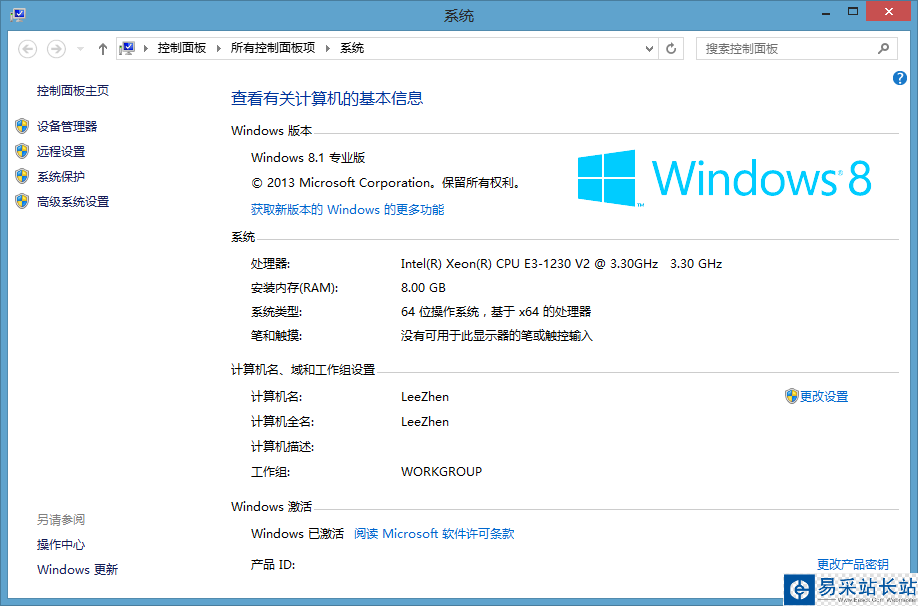
Task: Click the computer icon in address bar
Action: pos(127,49)
